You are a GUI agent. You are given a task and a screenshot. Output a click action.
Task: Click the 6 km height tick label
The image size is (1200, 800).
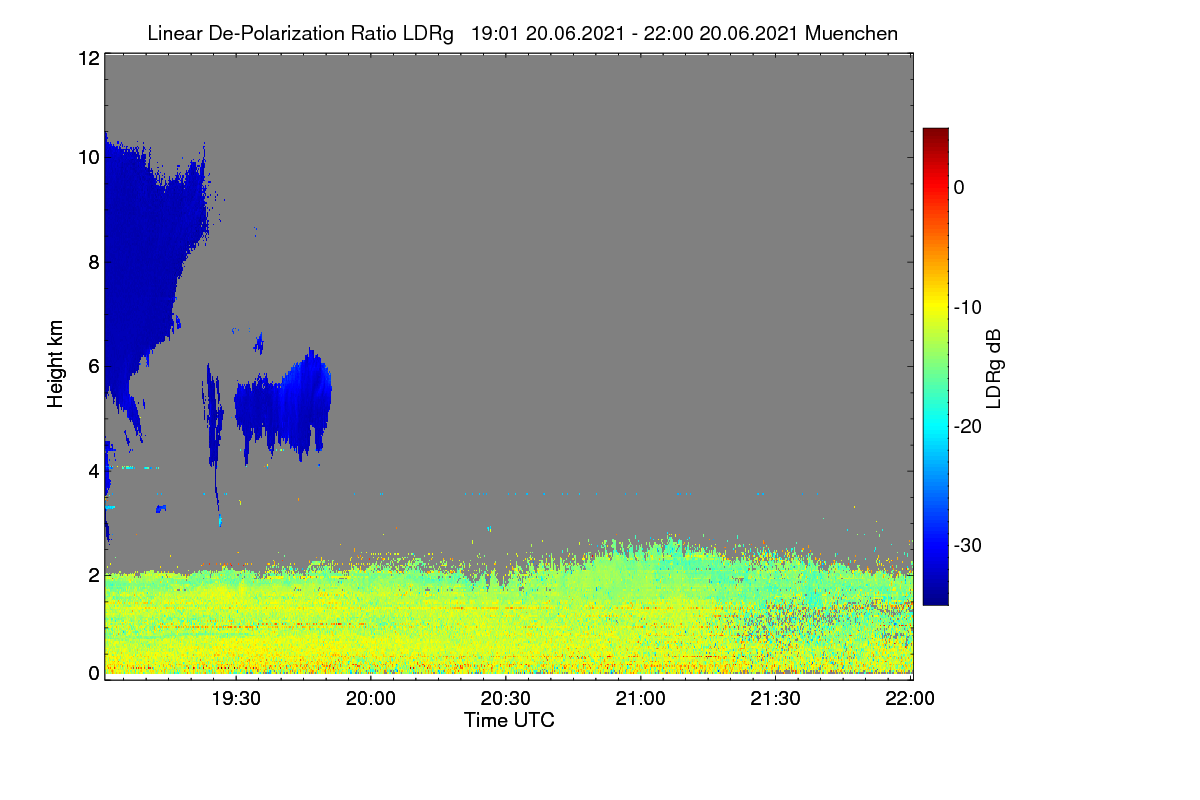click(x=93, y=366)
